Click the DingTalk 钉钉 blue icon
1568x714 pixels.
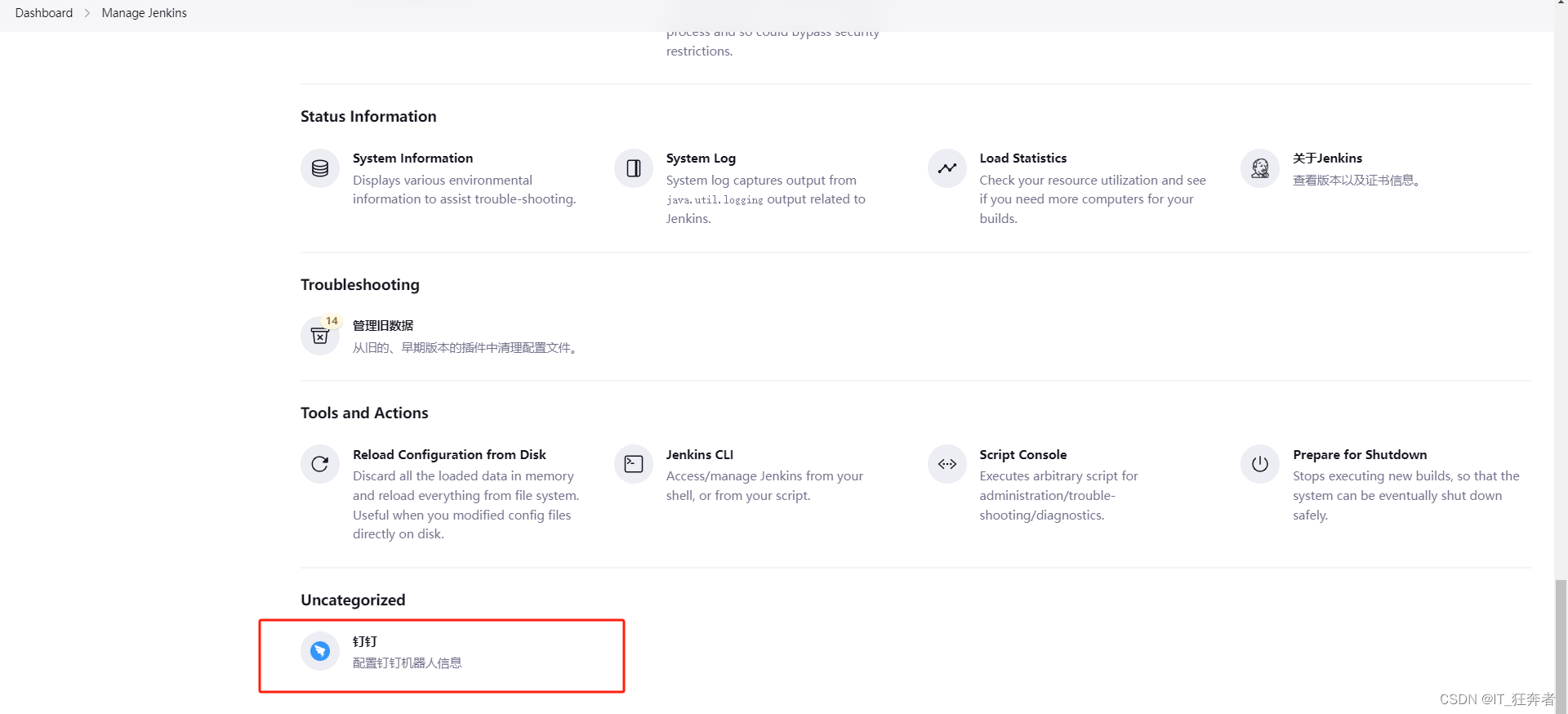pos(320,651)
